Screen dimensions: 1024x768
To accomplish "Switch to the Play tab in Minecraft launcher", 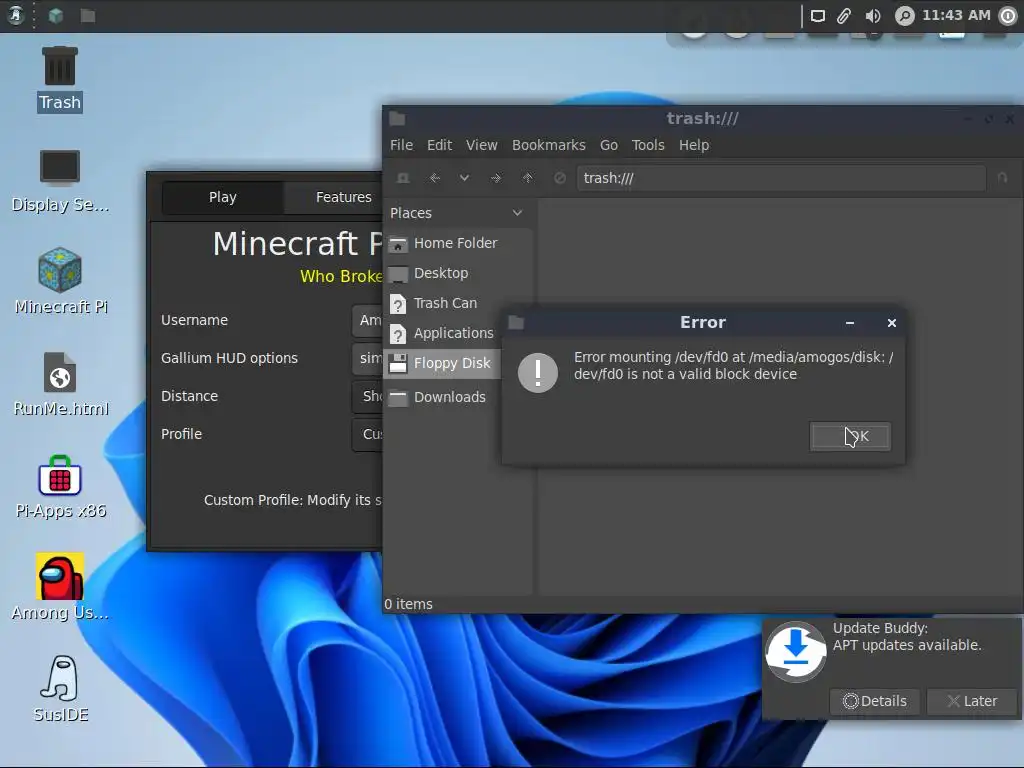I will pyautogui.click(x=222, y=197).
